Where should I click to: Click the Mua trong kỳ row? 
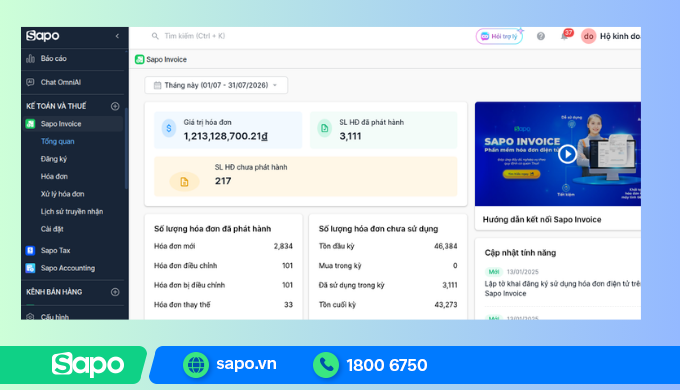click(388, 265)
